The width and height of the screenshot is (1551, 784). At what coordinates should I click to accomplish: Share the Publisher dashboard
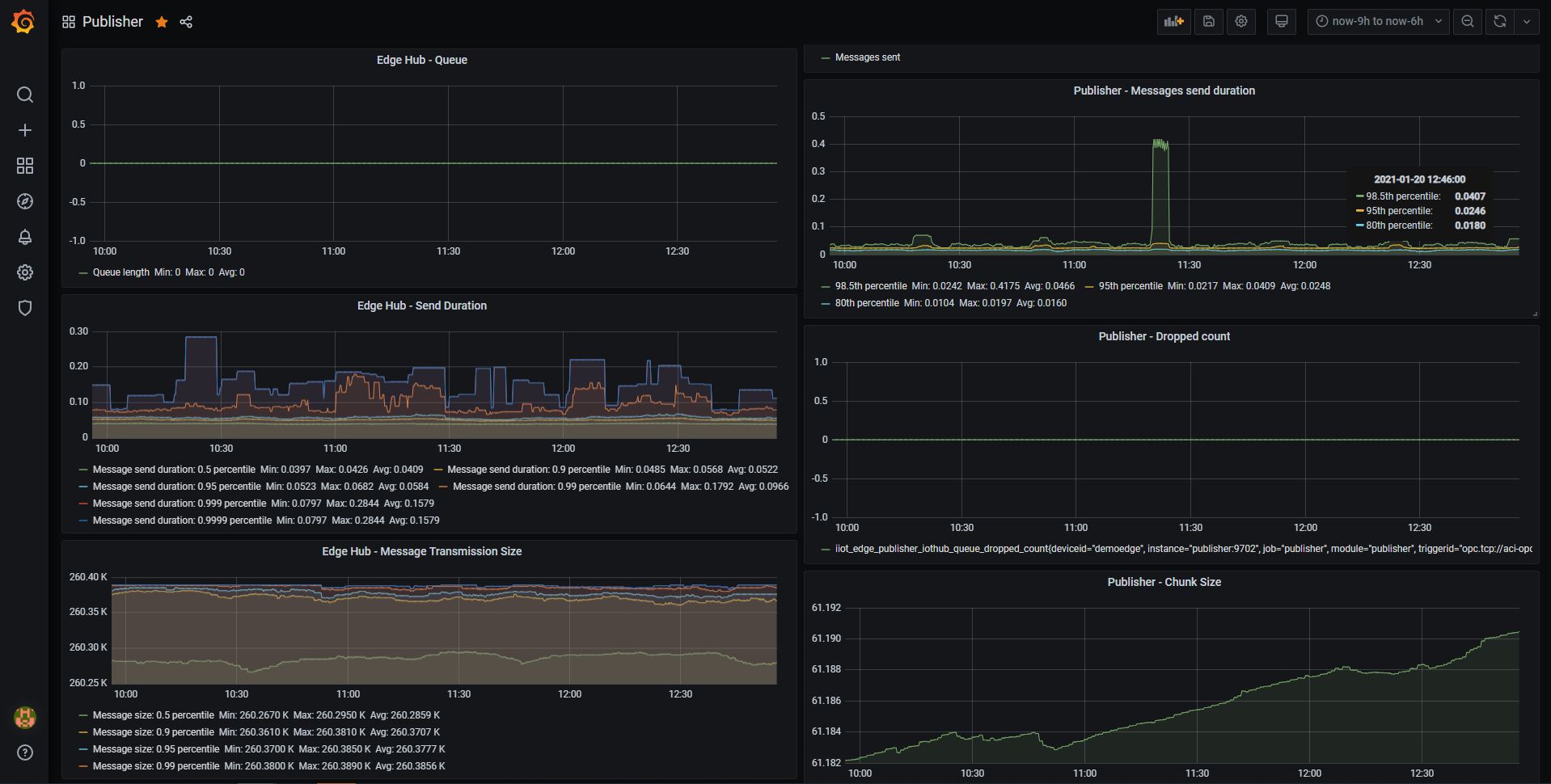tap(186, 22)
